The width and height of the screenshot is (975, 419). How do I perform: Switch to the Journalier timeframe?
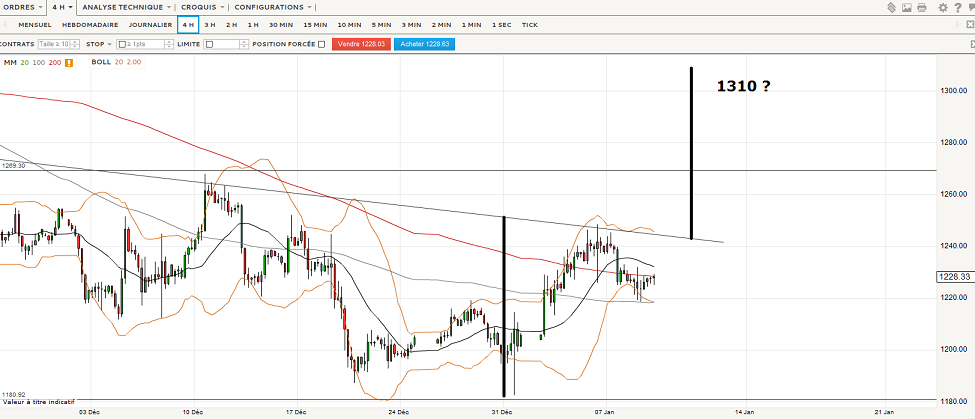[150, 25]
